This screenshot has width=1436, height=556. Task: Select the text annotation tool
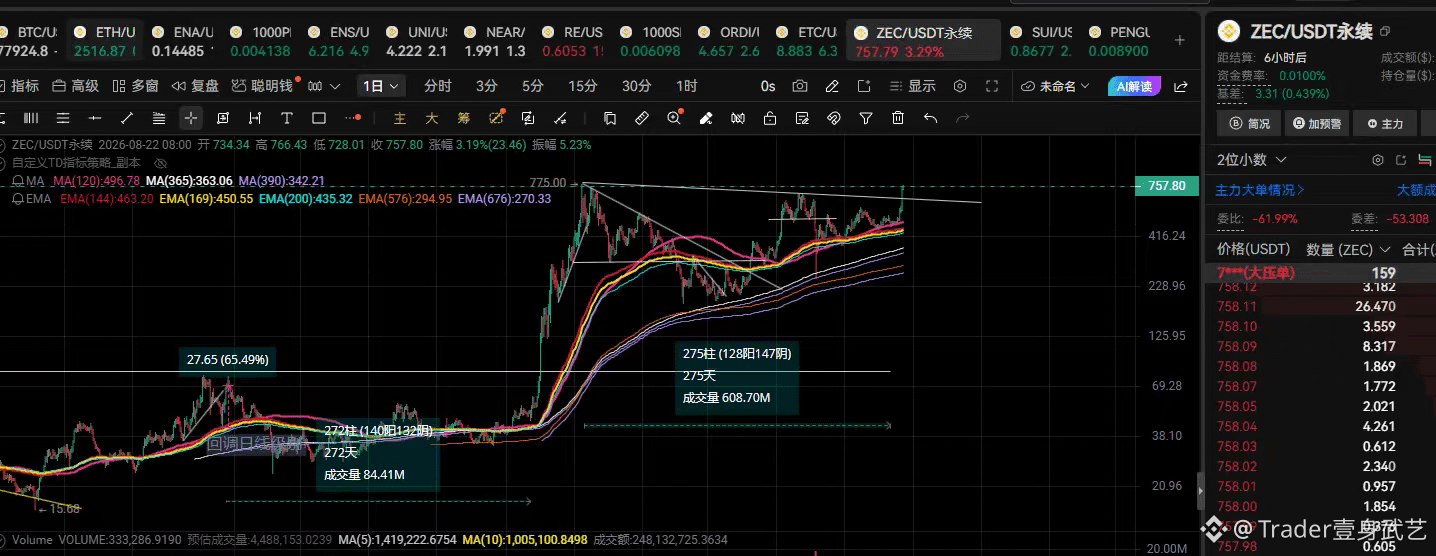[x=287, y=118]
